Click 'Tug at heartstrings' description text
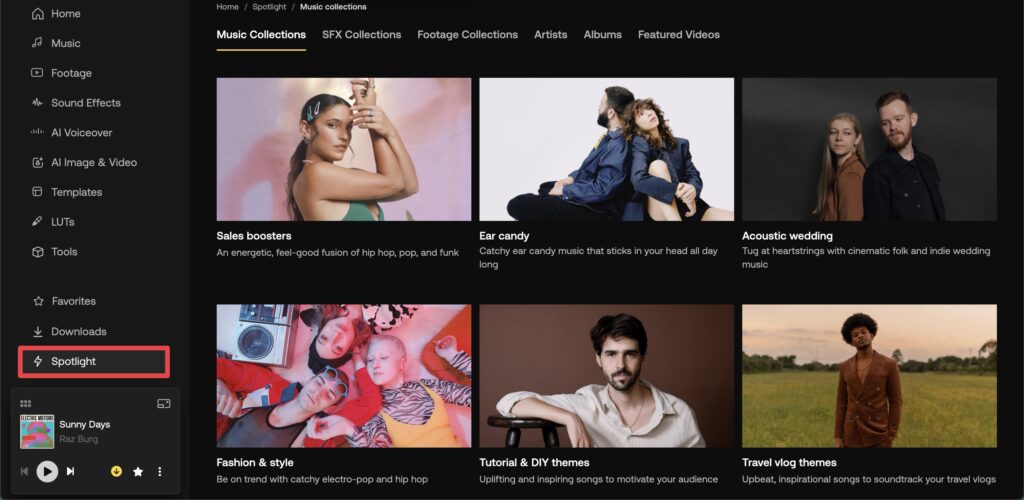 pos(866,258)
